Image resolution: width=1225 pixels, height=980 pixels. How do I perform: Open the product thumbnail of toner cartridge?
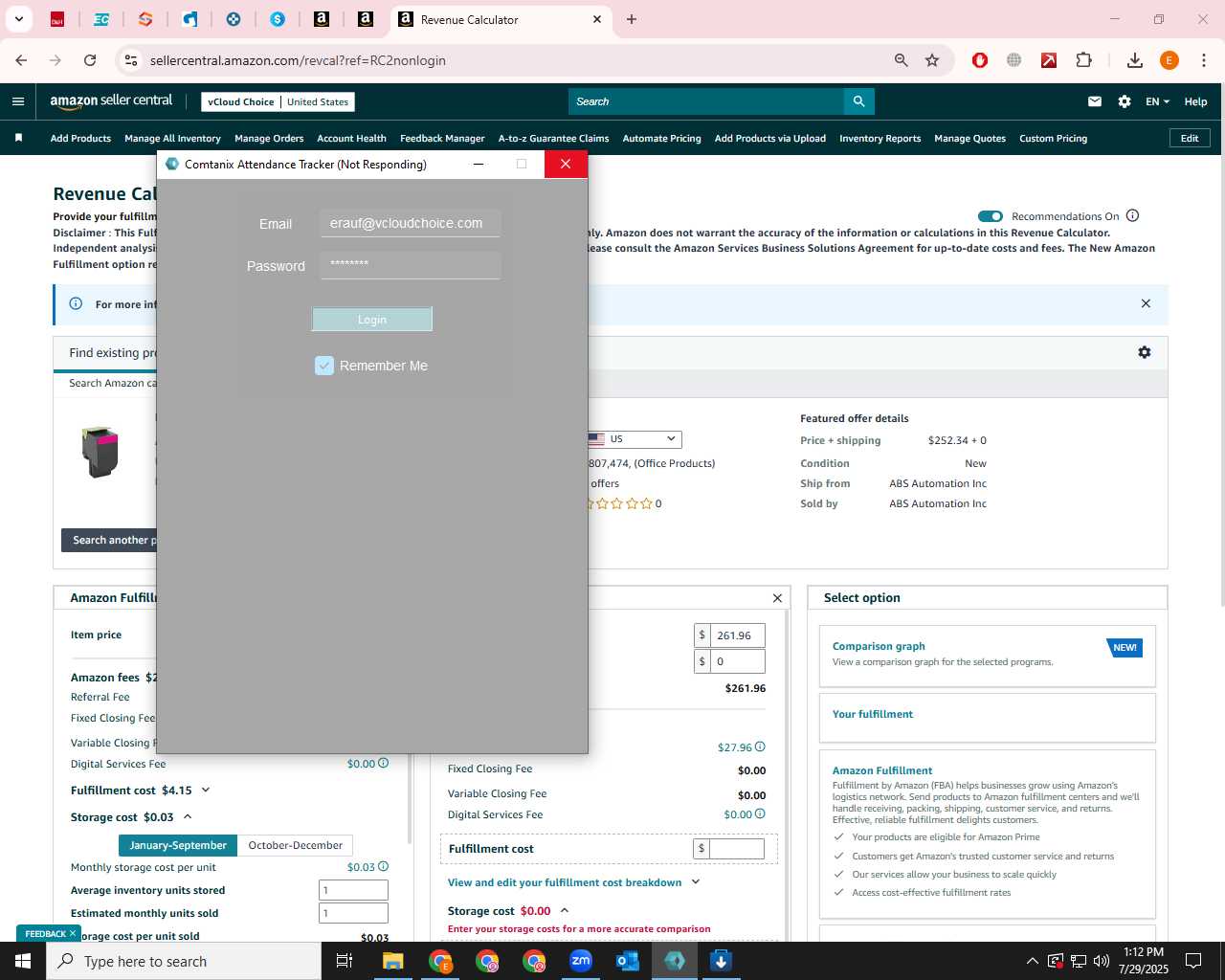point(100,452)
